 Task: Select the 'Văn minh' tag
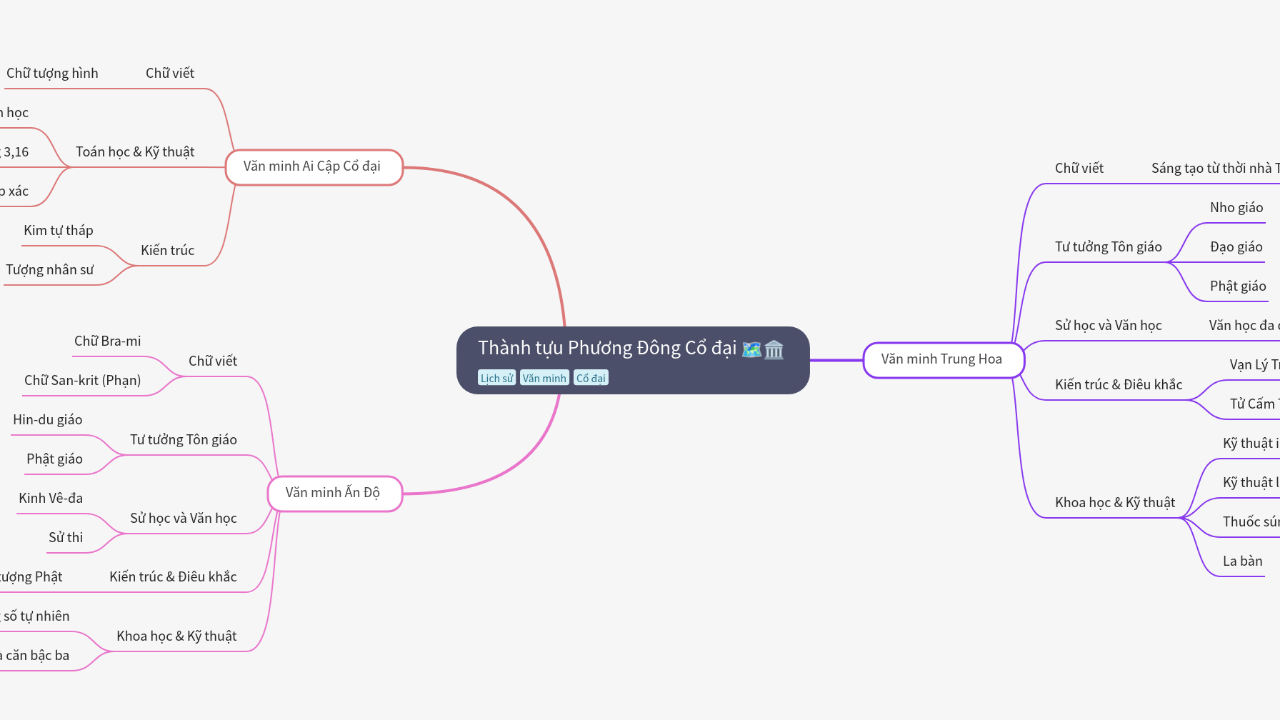point(544,378)
